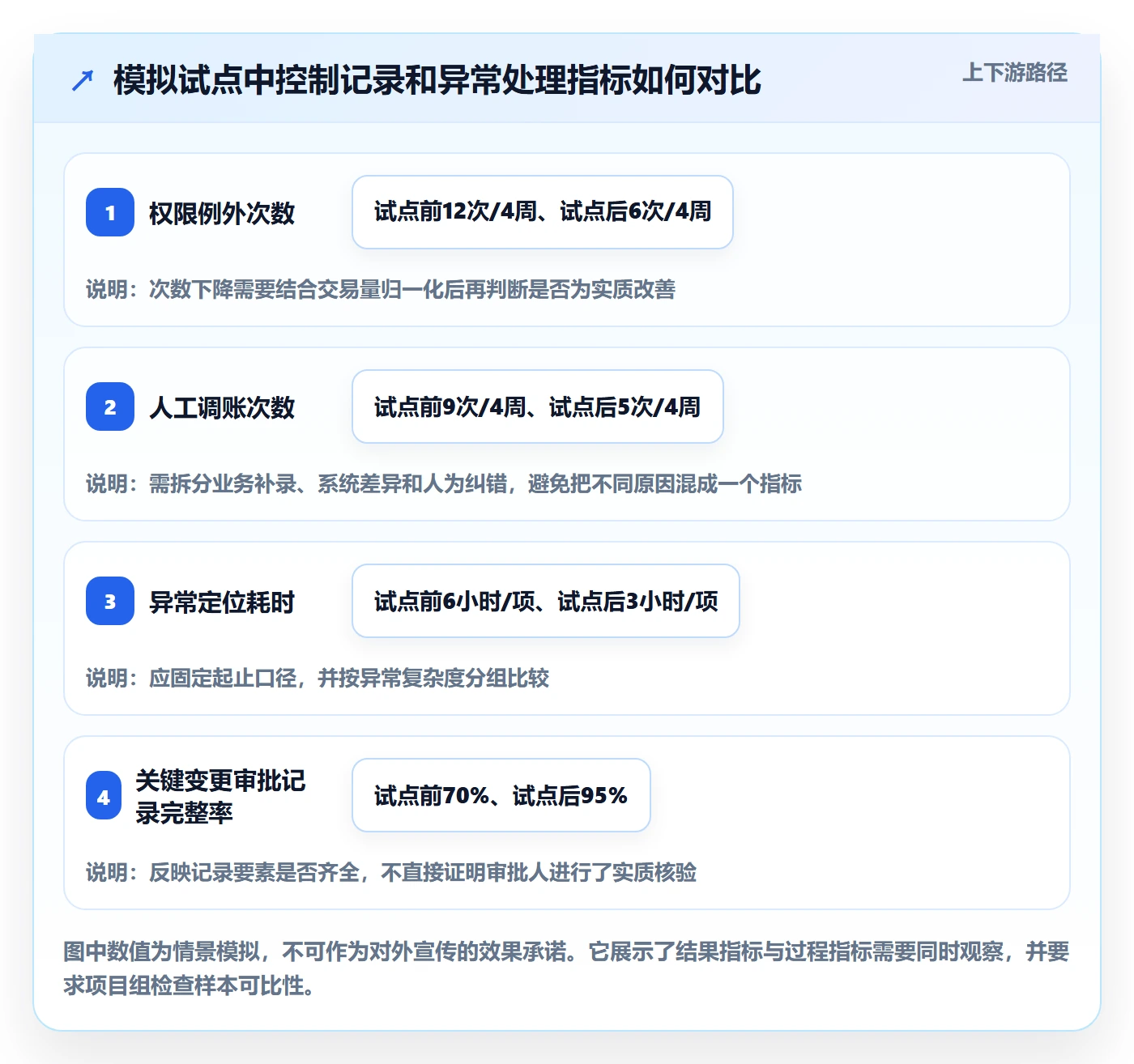Viewport: 1134px width, 1064px height.
Task: Click the value box 试点前9次/4周、试点后5次/4周
Action: click(x=538, y=406)
